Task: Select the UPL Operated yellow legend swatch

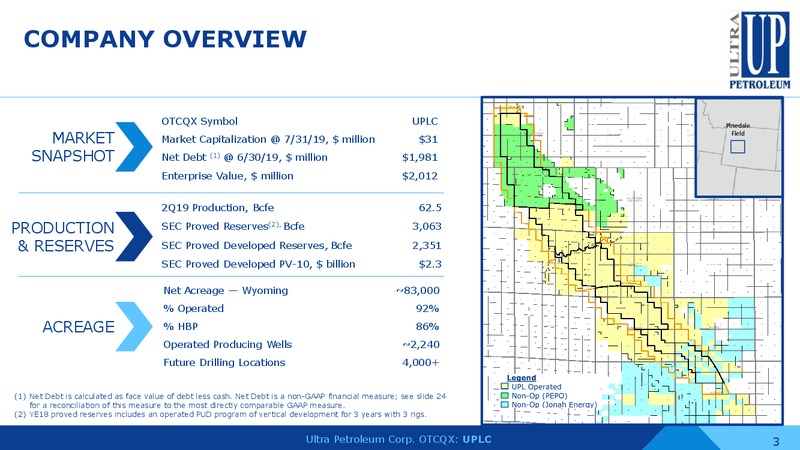Action: [505, 387]
